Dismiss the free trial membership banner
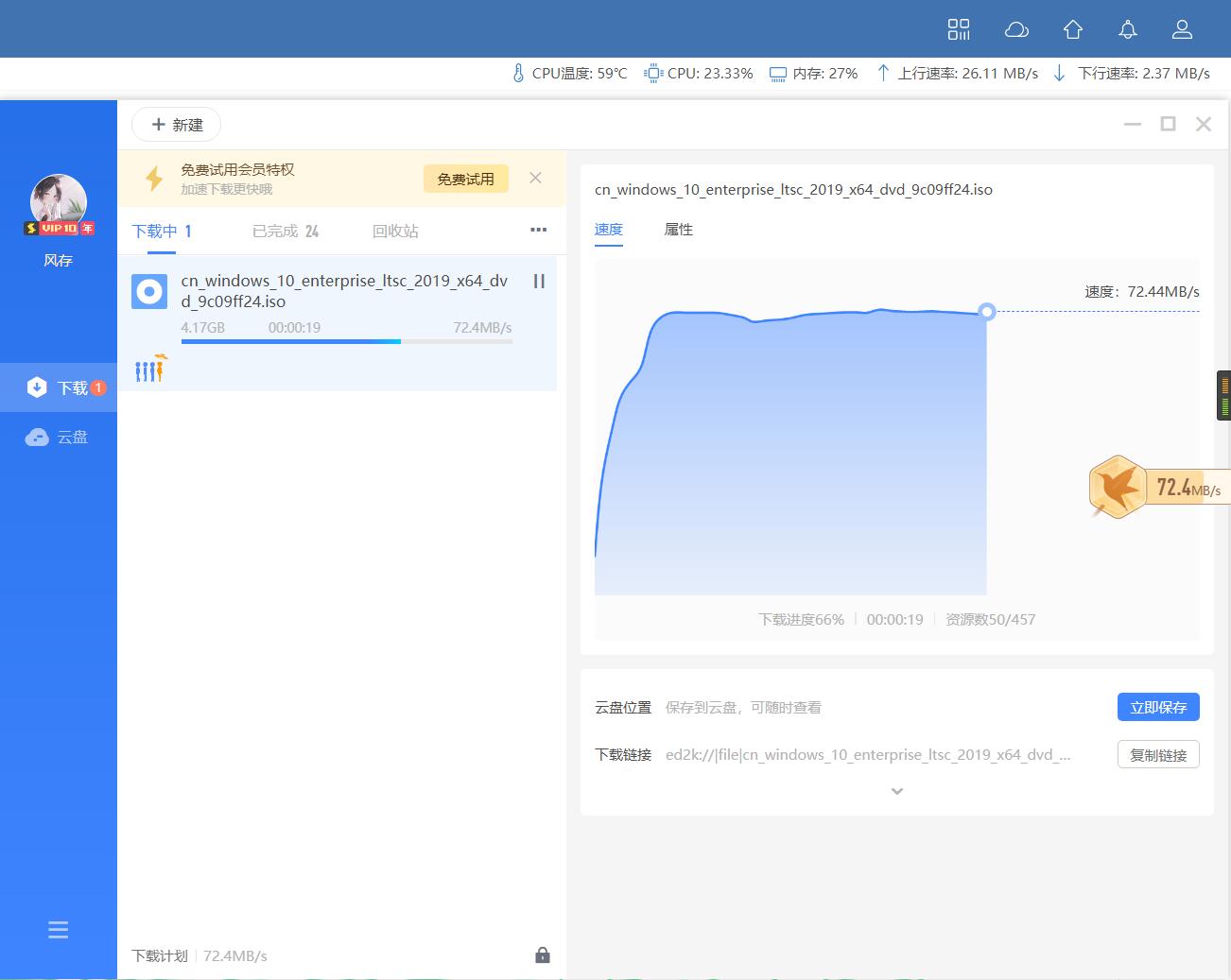Viewport: 1231px width, 980px height. click(535, 178)
